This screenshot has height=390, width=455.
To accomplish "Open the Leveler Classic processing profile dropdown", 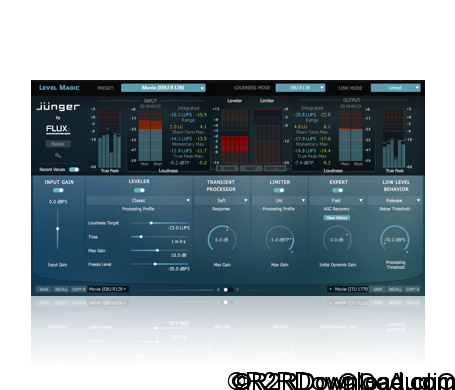I will (139, 200).
